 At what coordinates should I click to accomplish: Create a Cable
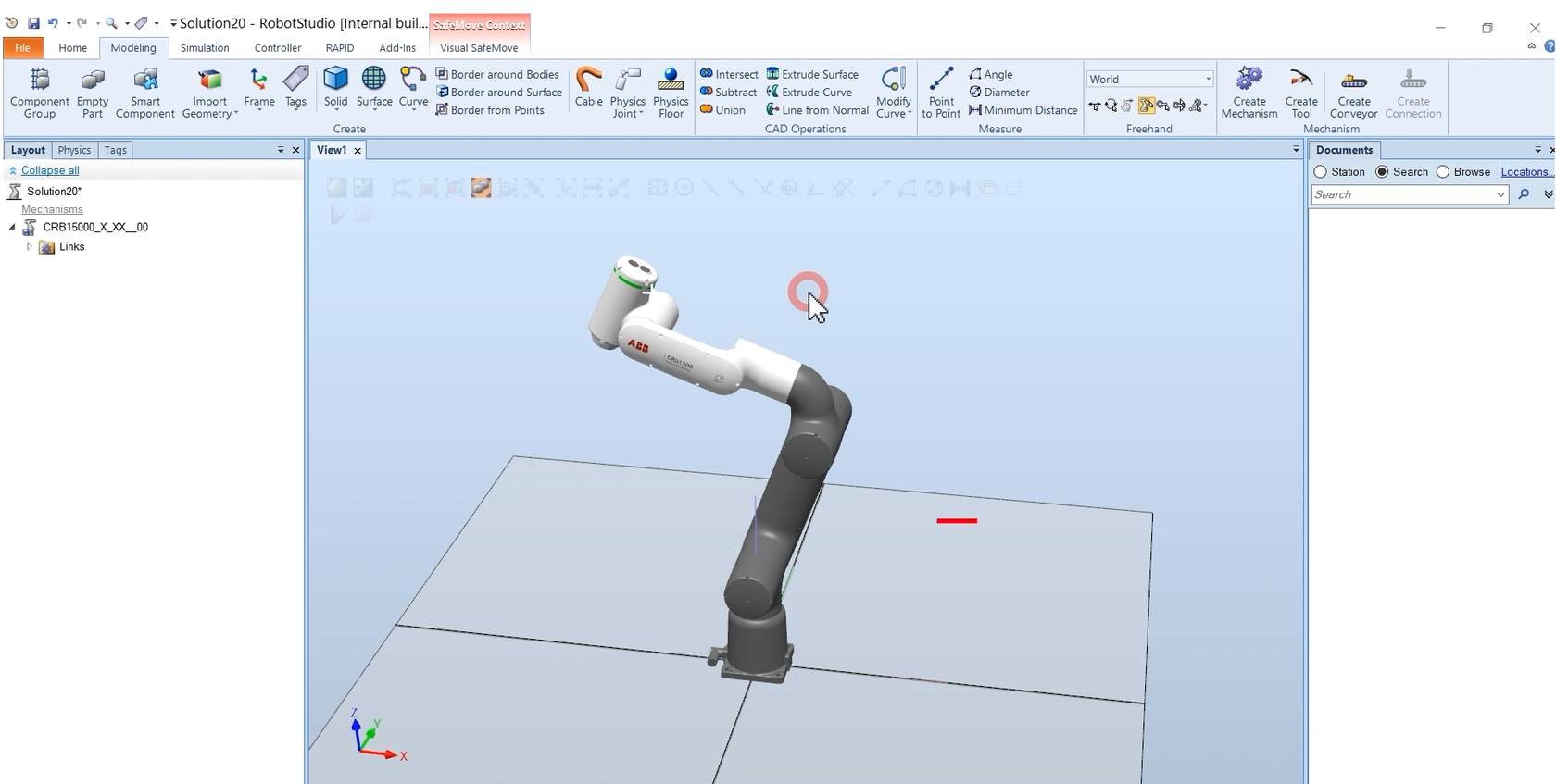589,87
